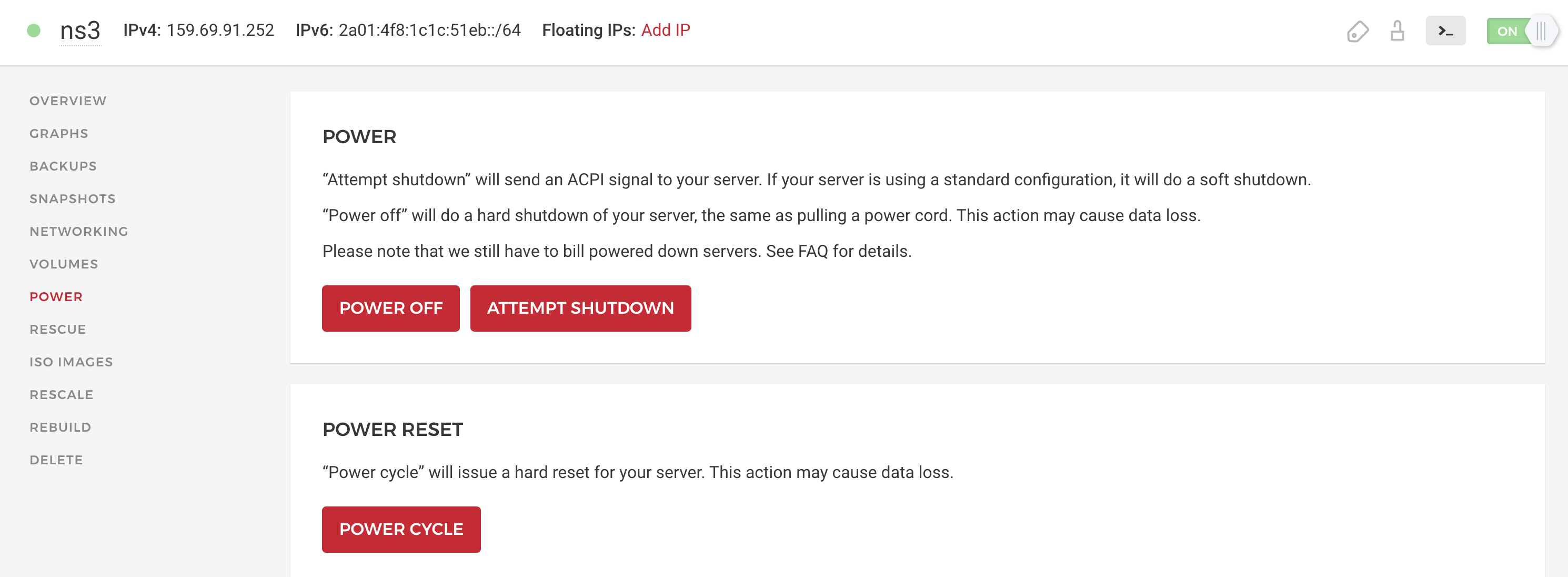Go to the Rescale page
The height and width of the screenshot is (577, 1568).
61,394
